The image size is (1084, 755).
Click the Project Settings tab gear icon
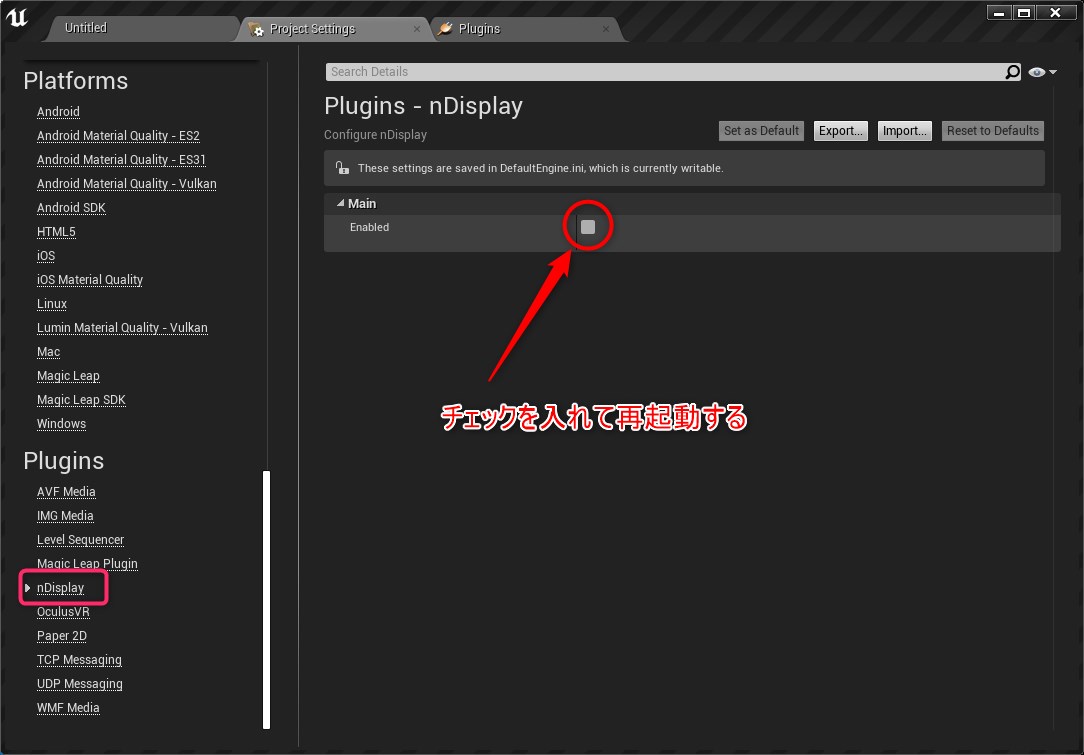tap(256, 29)
